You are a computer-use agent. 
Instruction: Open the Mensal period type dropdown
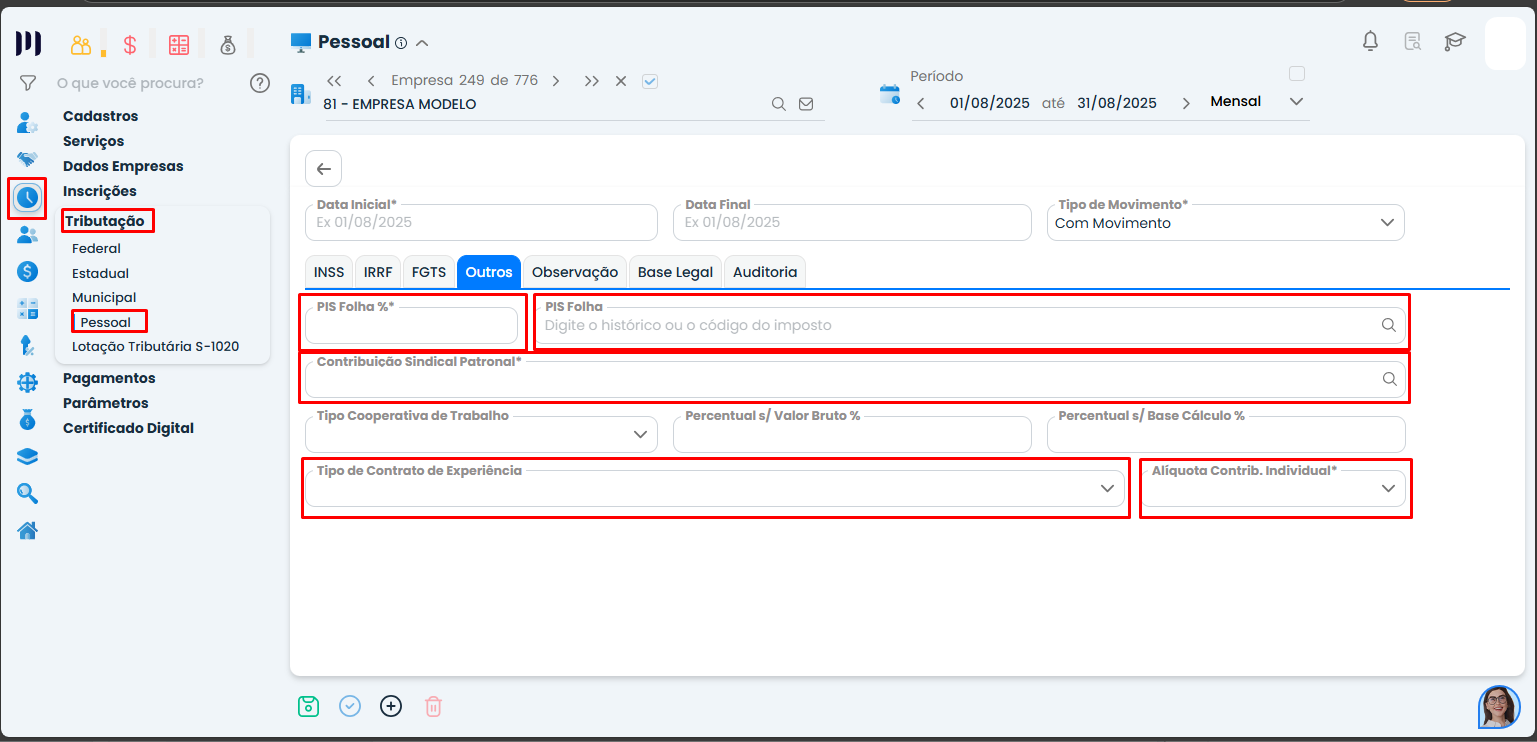[x=1296, y=102]
